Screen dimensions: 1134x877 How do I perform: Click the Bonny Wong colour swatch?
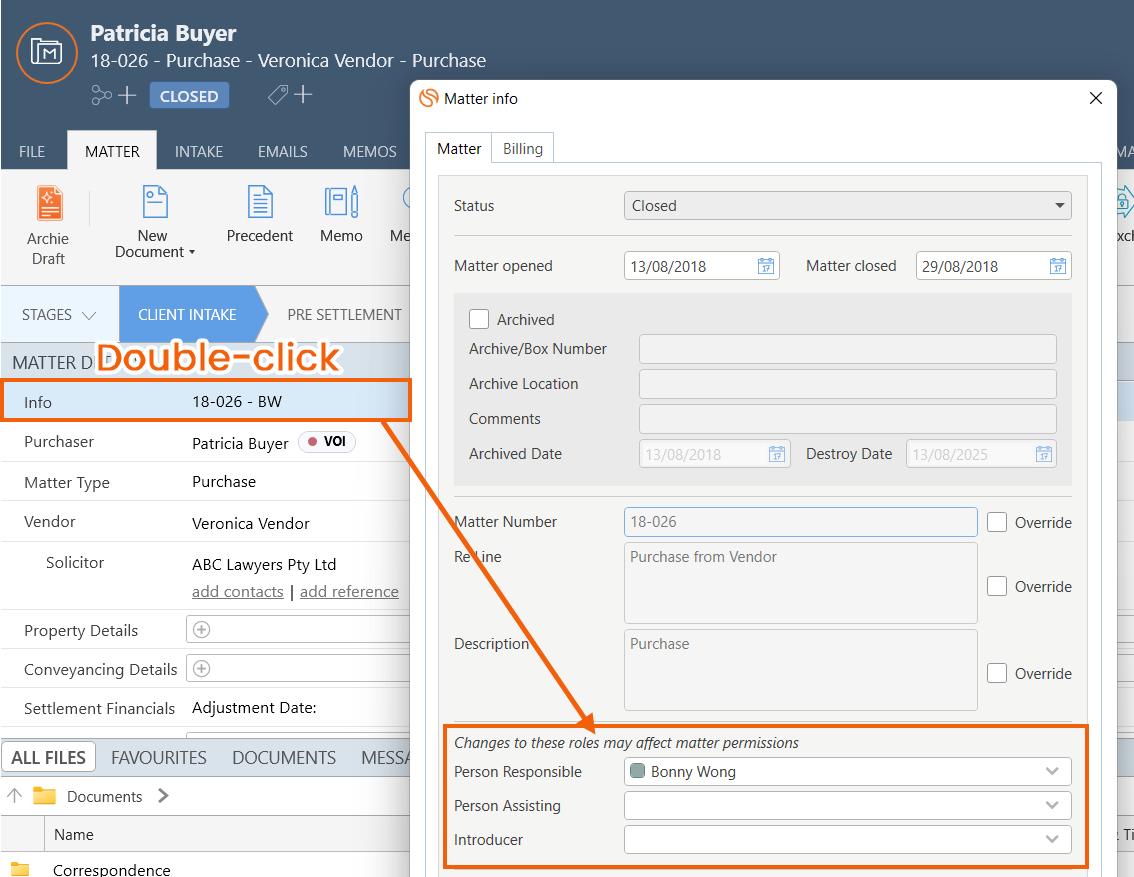(x=637, y=771)
